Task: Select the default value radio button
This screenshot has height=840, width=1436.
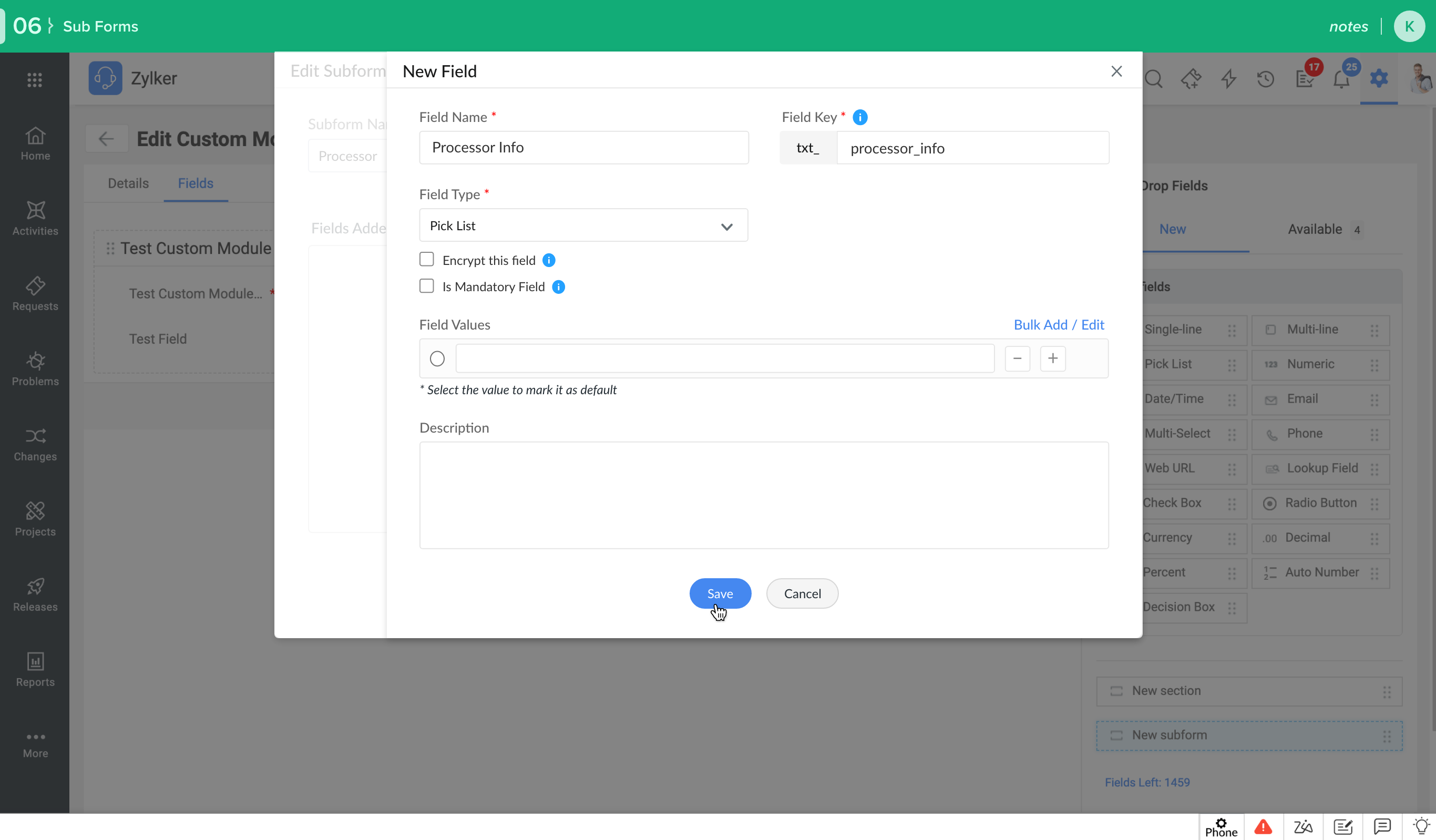Action: coord(437,358)
